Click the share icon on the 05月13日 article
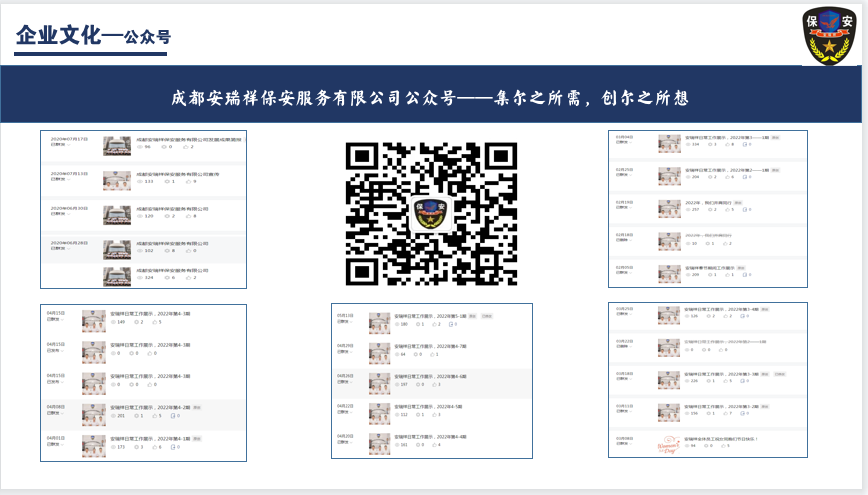 point(451,324)
